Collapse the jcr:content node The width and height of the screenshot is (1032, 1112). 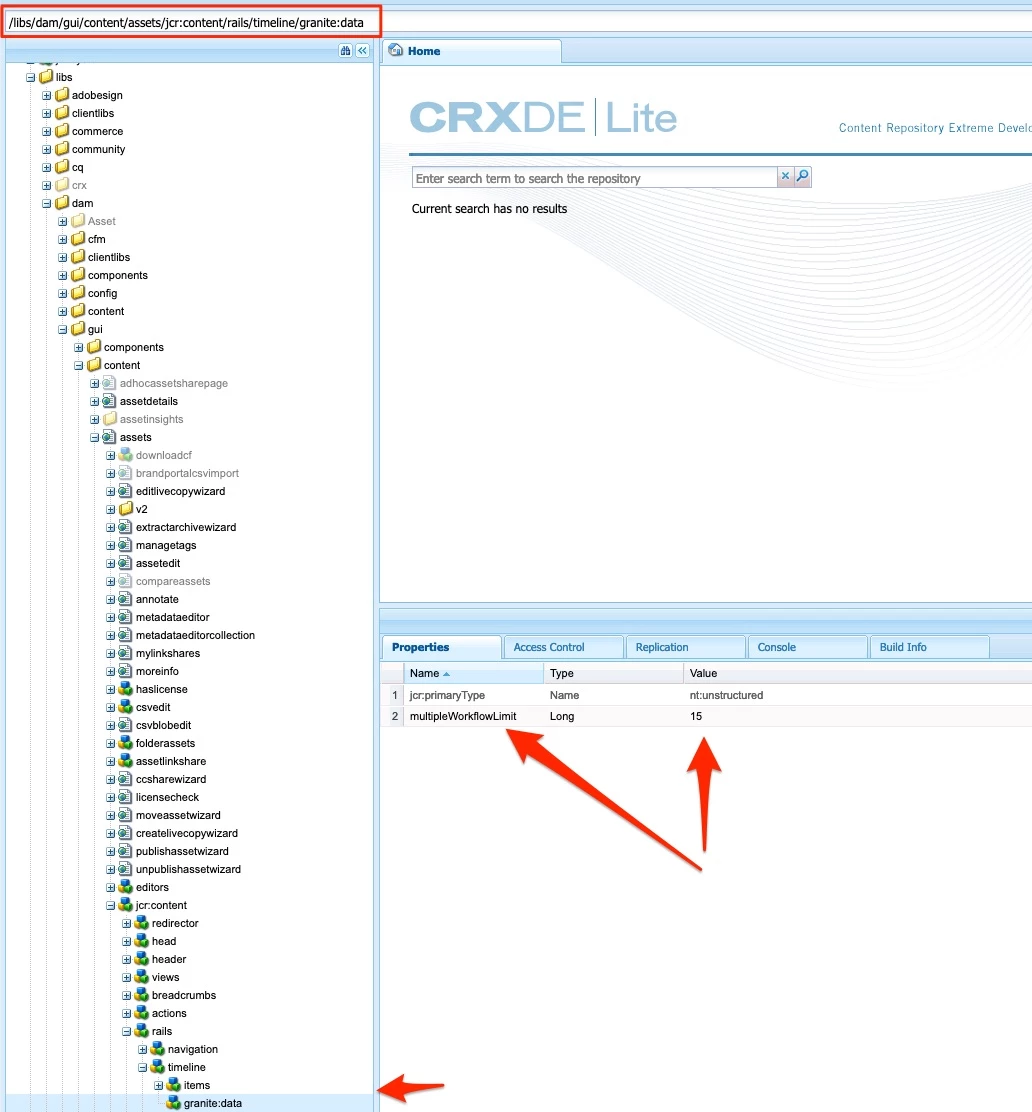point(111,906)
